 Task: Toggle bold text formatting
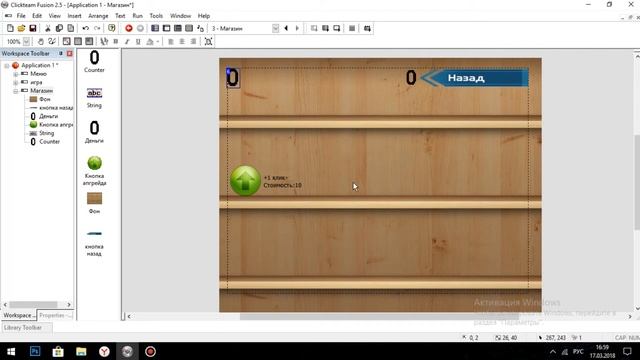point(116,41)
